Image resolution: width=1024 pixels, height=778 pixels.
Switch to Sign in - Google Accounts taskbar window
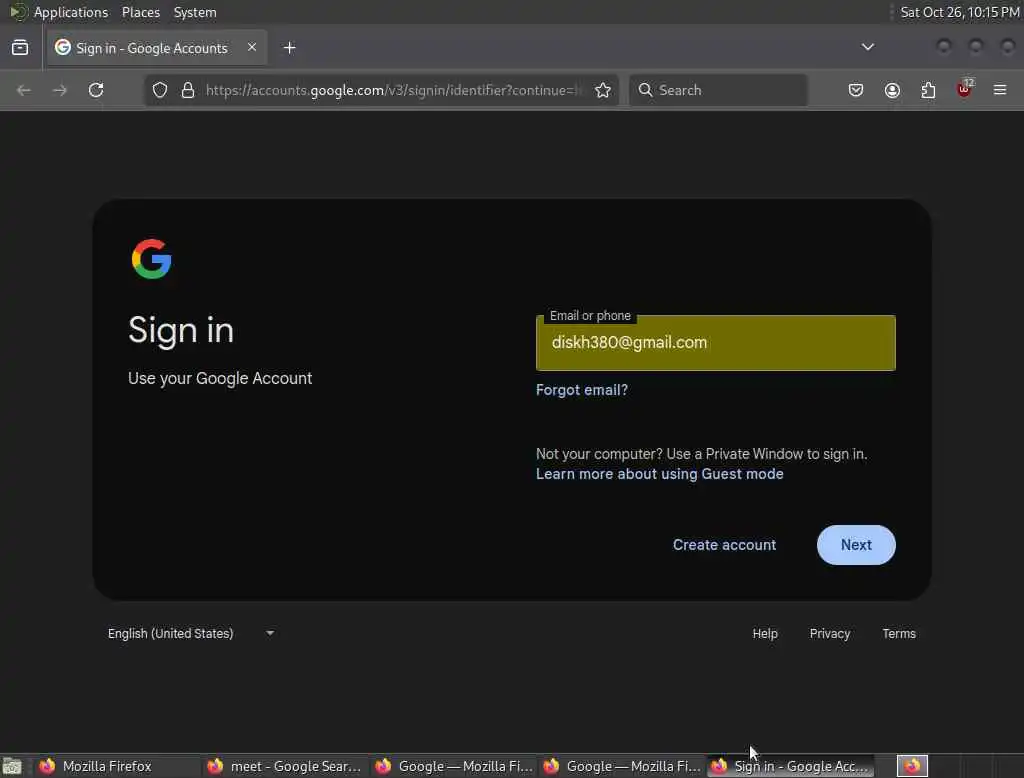790,766
